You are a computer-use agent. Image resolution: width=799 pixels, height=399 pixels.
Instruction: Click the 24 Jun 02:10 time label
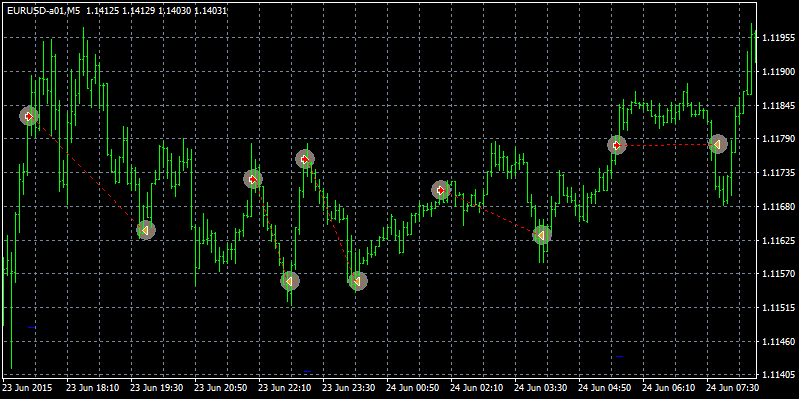click(477, 388)
